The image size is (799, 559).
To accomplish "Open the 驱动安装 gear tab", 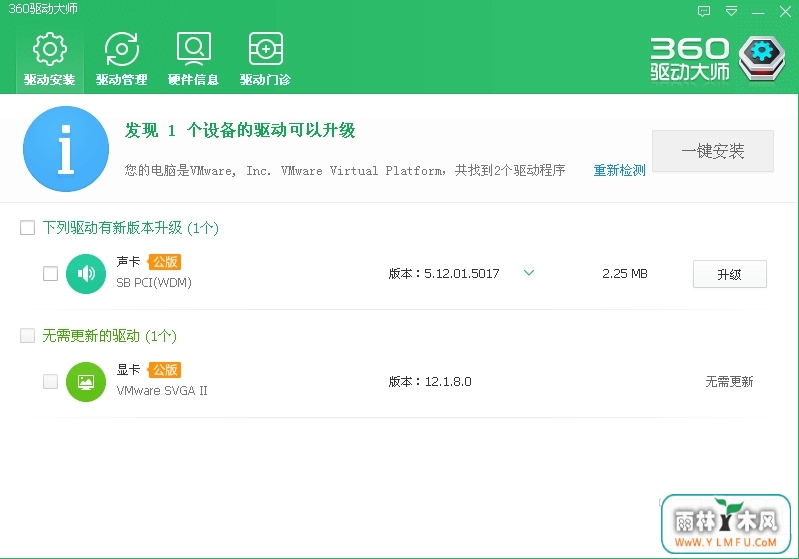I will [49, 60].
